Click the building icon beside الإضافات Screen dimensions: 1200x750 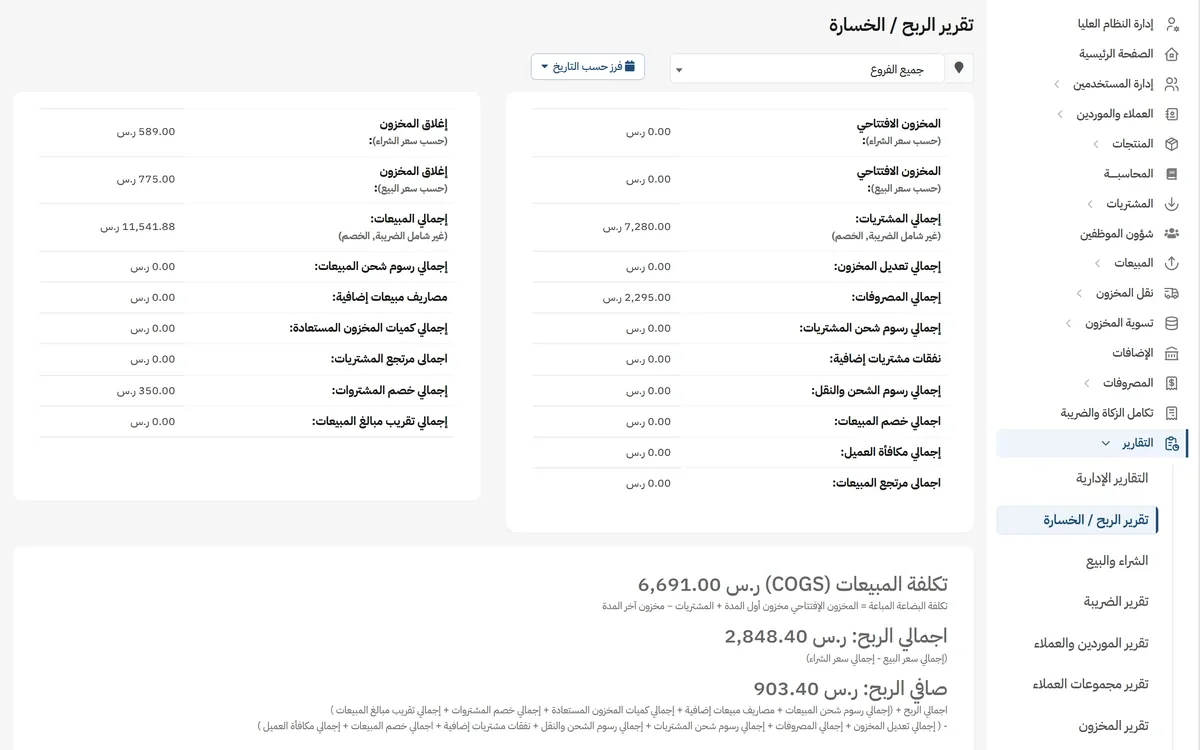[x=1172, y=353]
